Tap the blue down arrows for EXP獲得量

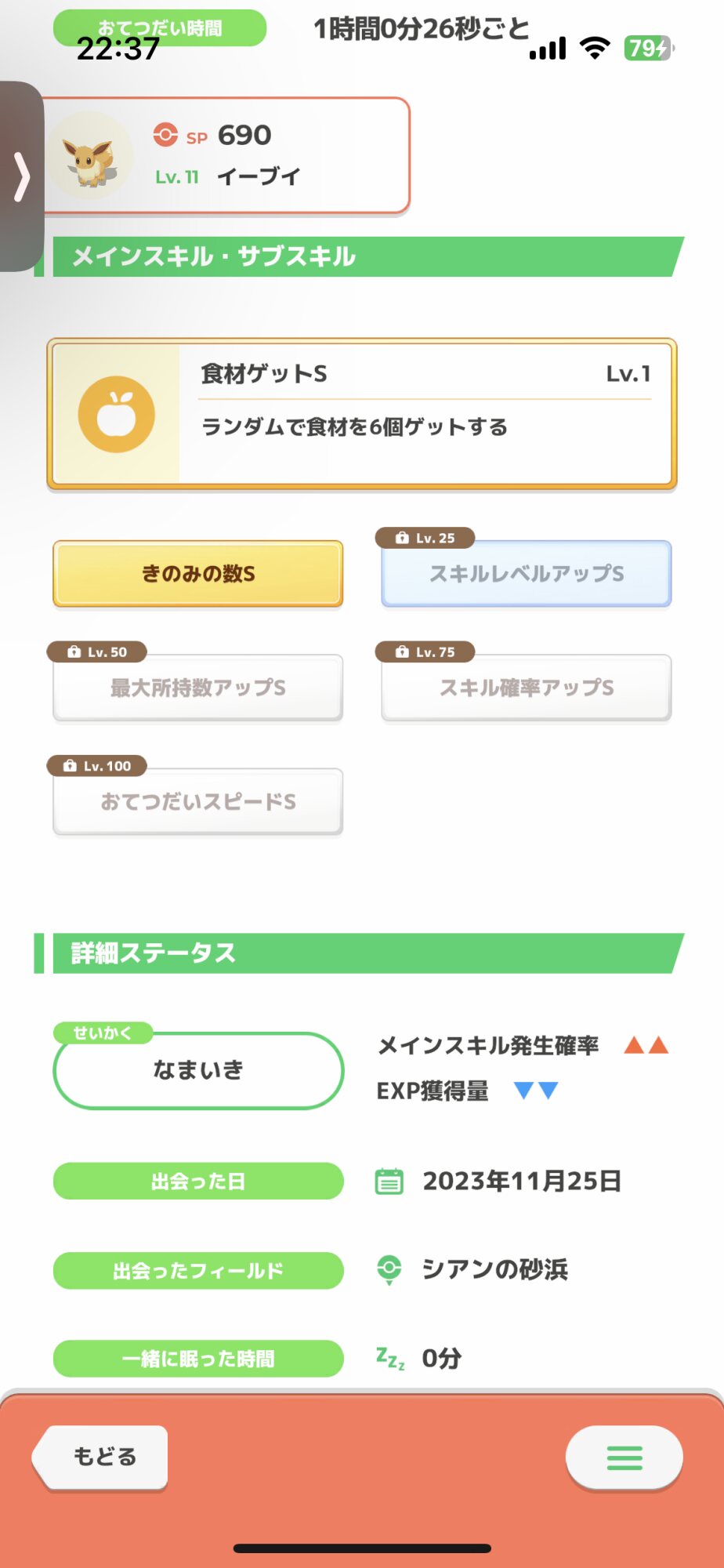(x=536, y=1090)
